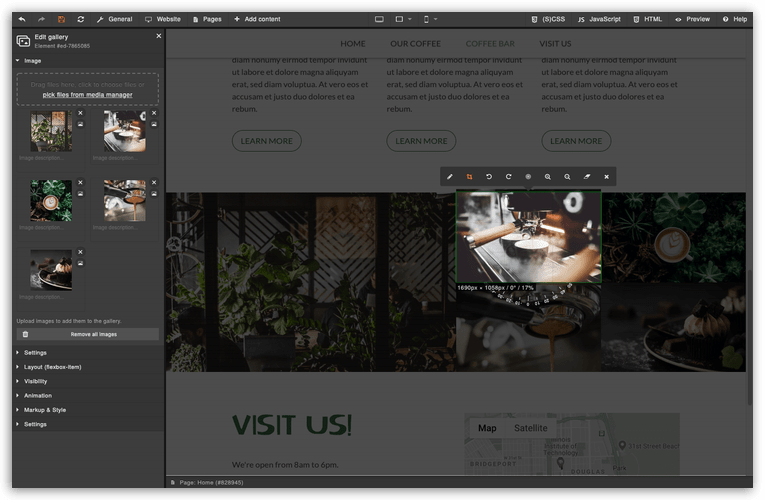Click the focus point circle icon
Screen dimensions: 765x500
[x=528, y=177]
